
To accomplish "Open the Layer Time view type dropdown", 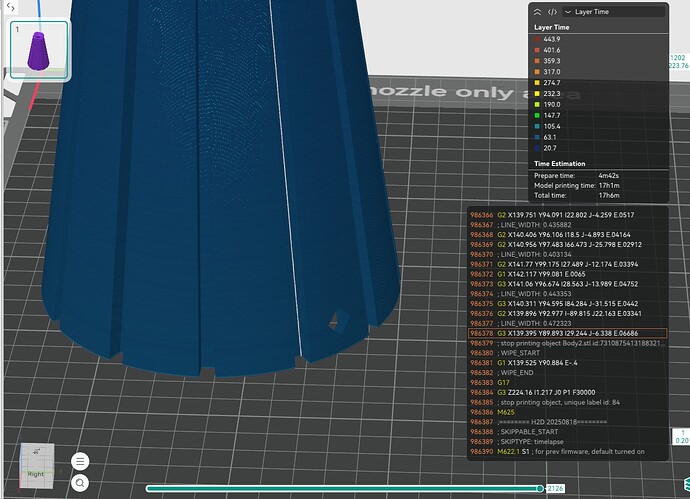I will pos(613,12).
